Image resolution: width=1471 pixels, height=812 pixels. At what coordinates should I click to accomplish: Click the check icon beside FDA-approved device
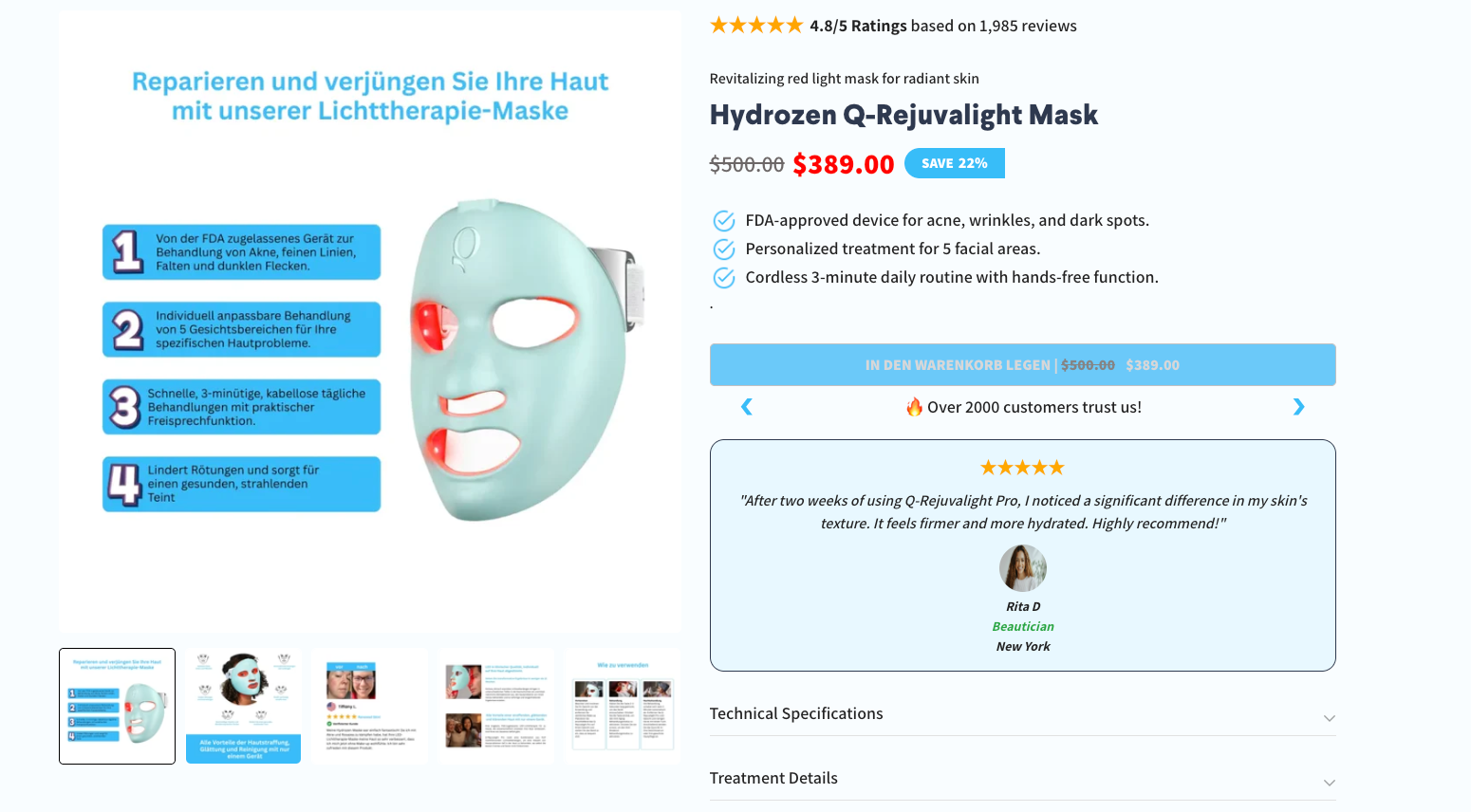pos(724,221)
